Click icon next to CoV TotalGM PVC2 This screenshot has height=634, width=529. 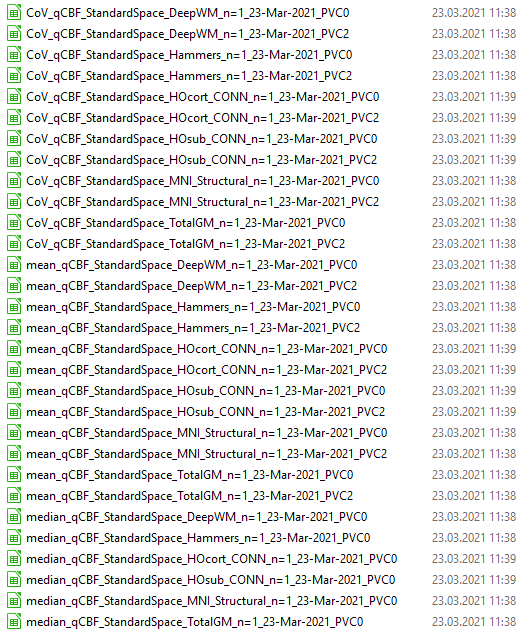[x=14, y=244]
